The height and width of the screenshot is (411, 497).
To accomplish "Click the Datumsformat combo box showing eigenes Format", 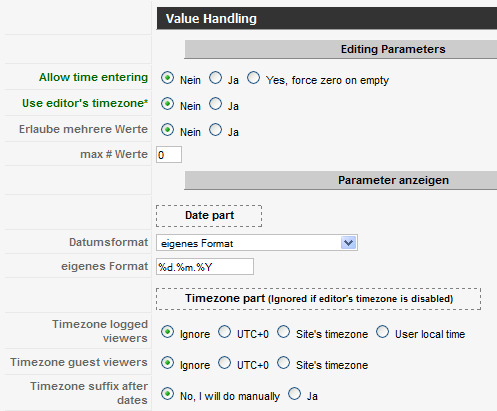I will pos(257,243).
